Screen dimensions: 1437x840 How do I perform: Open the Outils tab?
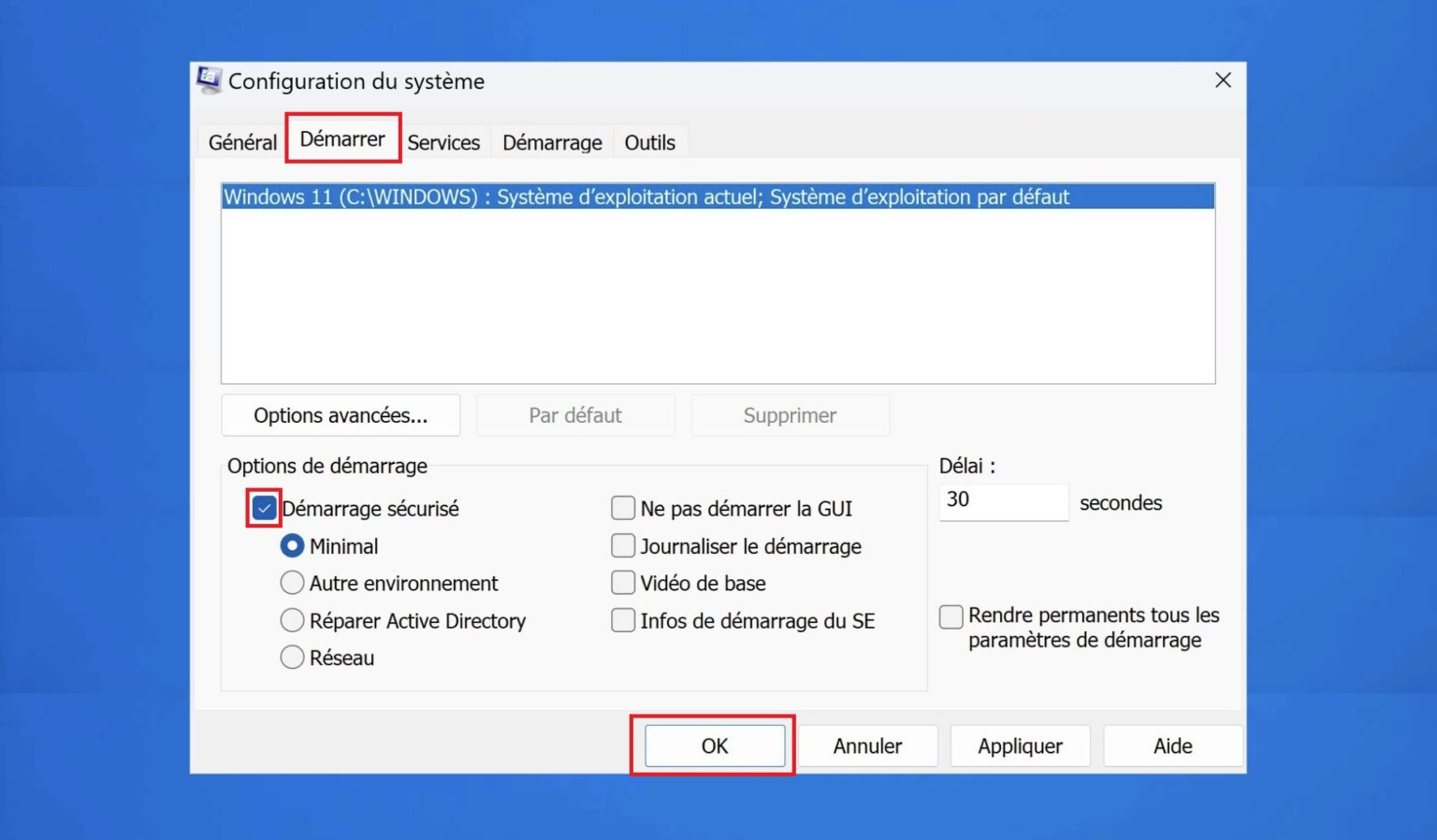tap(650, 142)
